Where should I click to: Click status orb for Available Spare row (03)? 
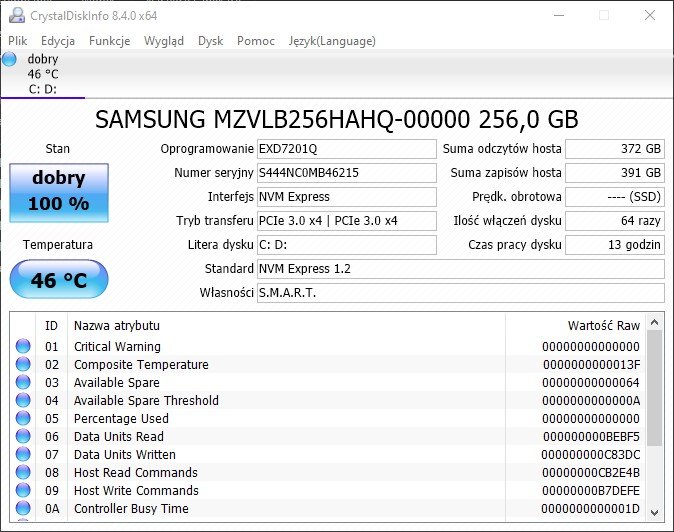[x=23, y=382]
